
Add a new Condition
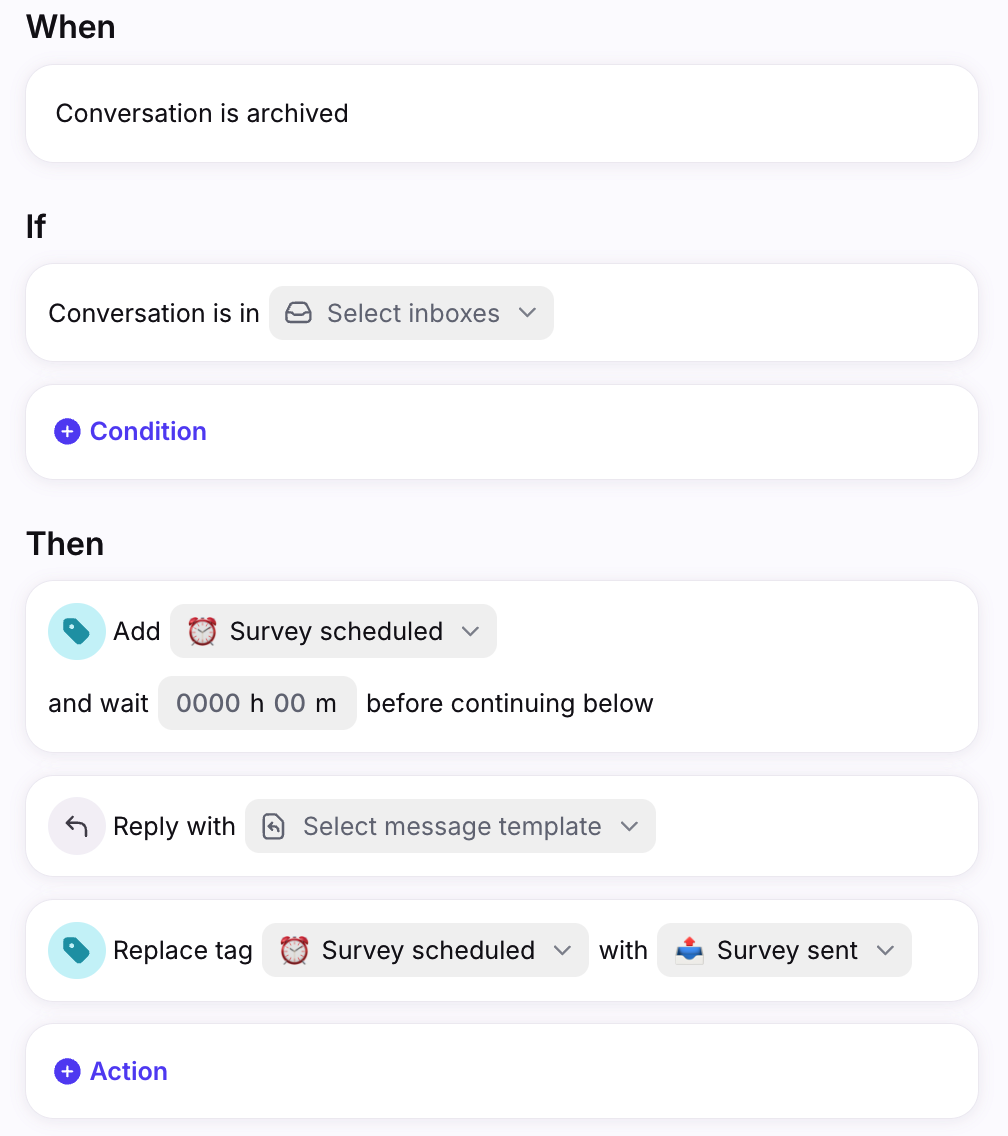click(x=131, y=432)
